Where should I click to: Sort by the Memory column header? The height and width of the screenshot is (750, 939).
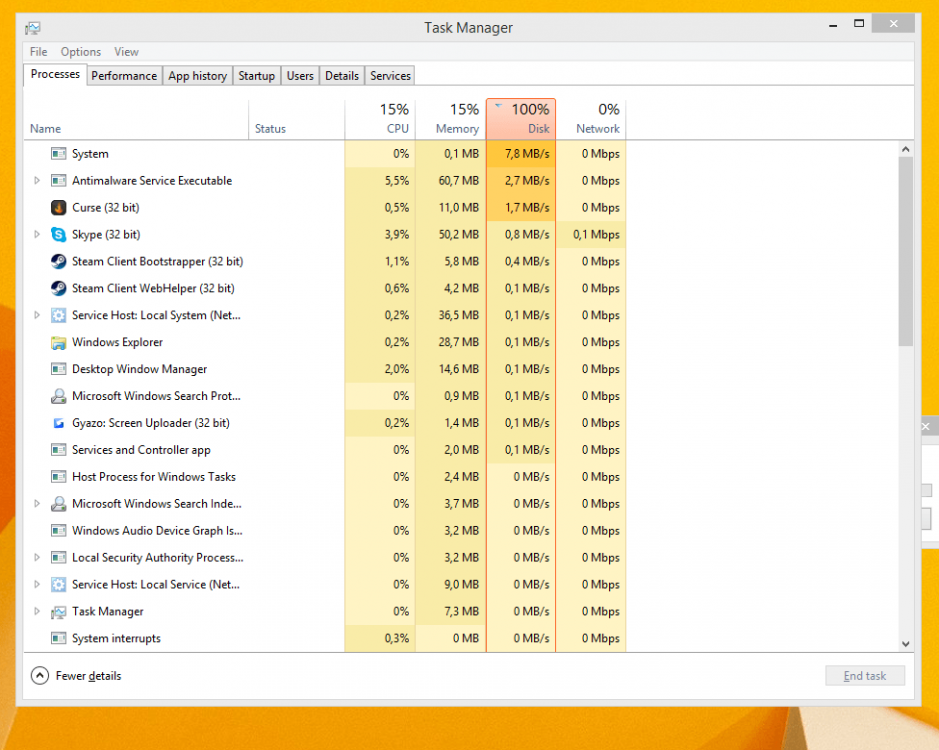[x=451, y=119]
